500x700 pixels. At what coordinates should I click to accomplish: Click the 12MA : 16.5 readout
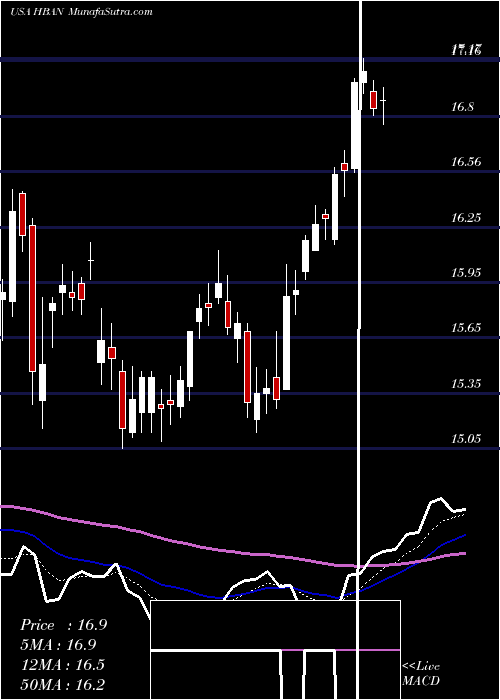tap(62, 664)
